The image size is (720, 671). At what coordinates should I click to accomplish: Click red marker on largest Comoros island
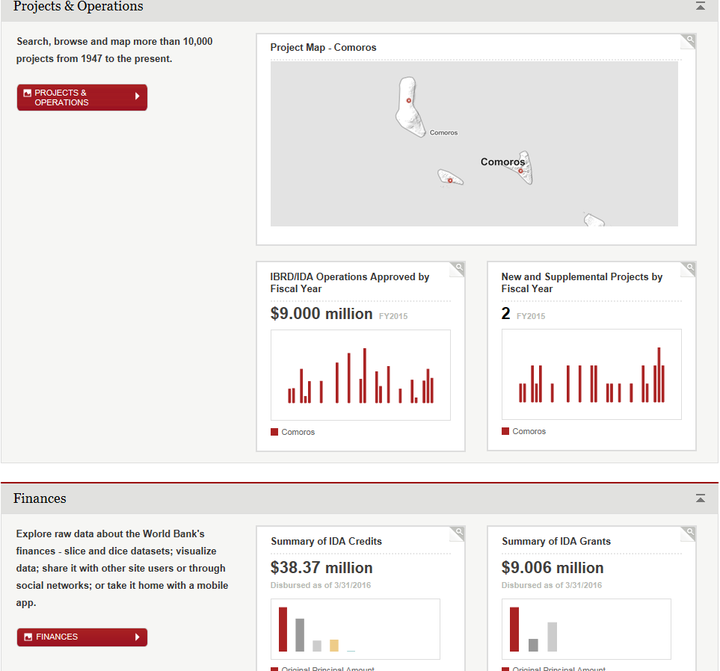tap(409, 101)
